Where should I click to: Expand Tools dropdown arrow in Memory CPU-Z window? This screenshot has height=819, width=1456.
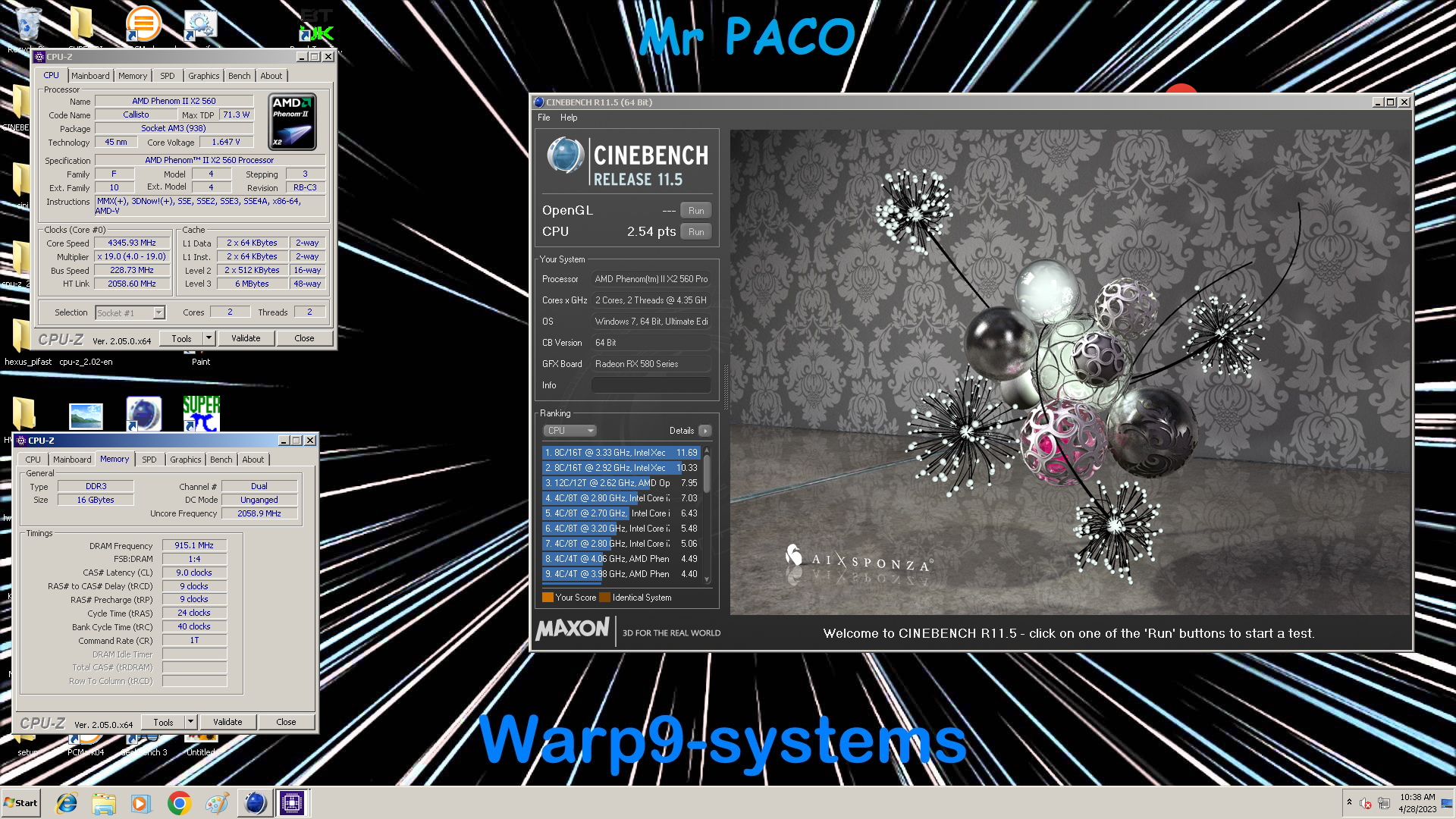pyautogui.click(x=190, y=722)
